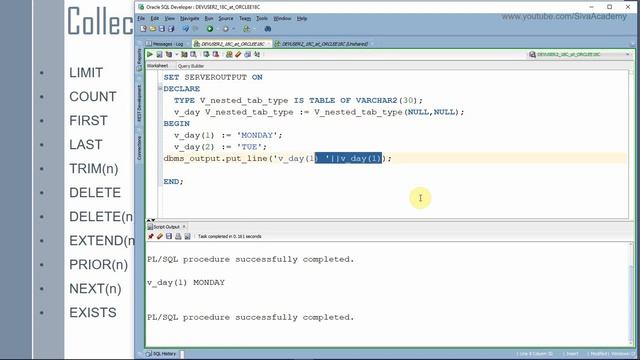Open the DEVUSER2 connection selector combo box

tap(580, 54)
